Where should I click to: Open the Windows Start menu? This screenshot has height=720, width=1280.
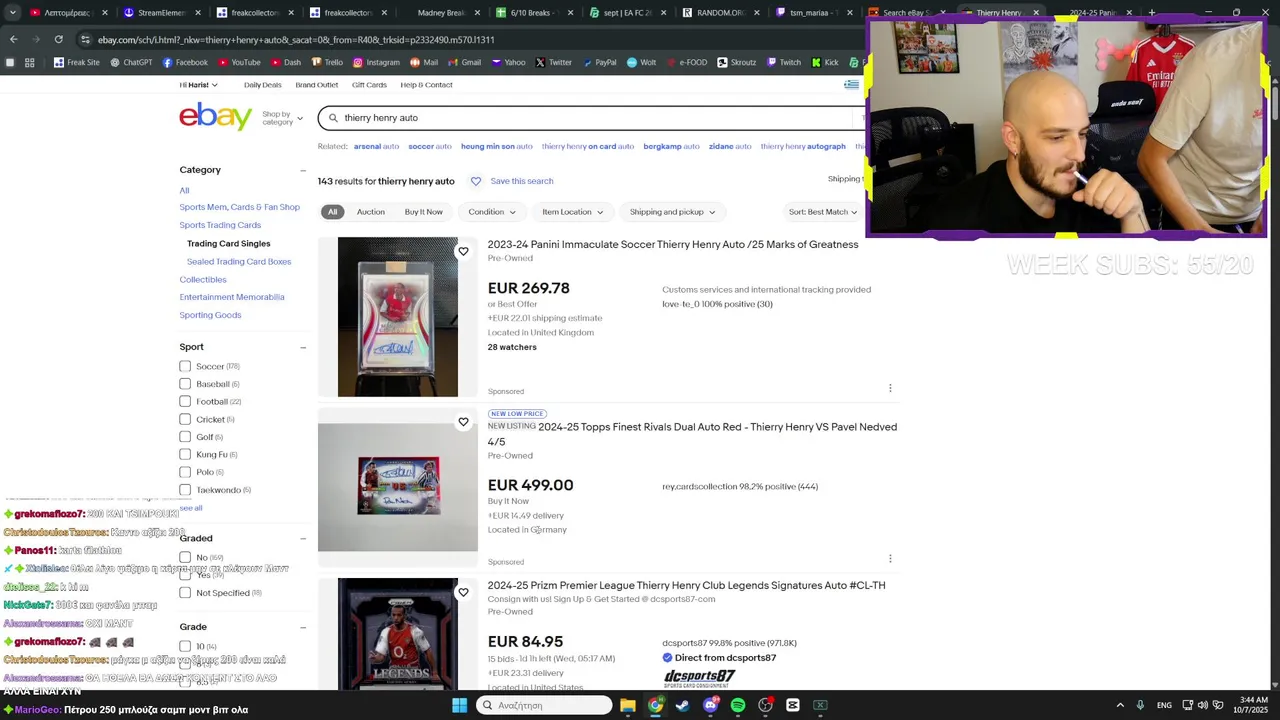tap(459, 705)
